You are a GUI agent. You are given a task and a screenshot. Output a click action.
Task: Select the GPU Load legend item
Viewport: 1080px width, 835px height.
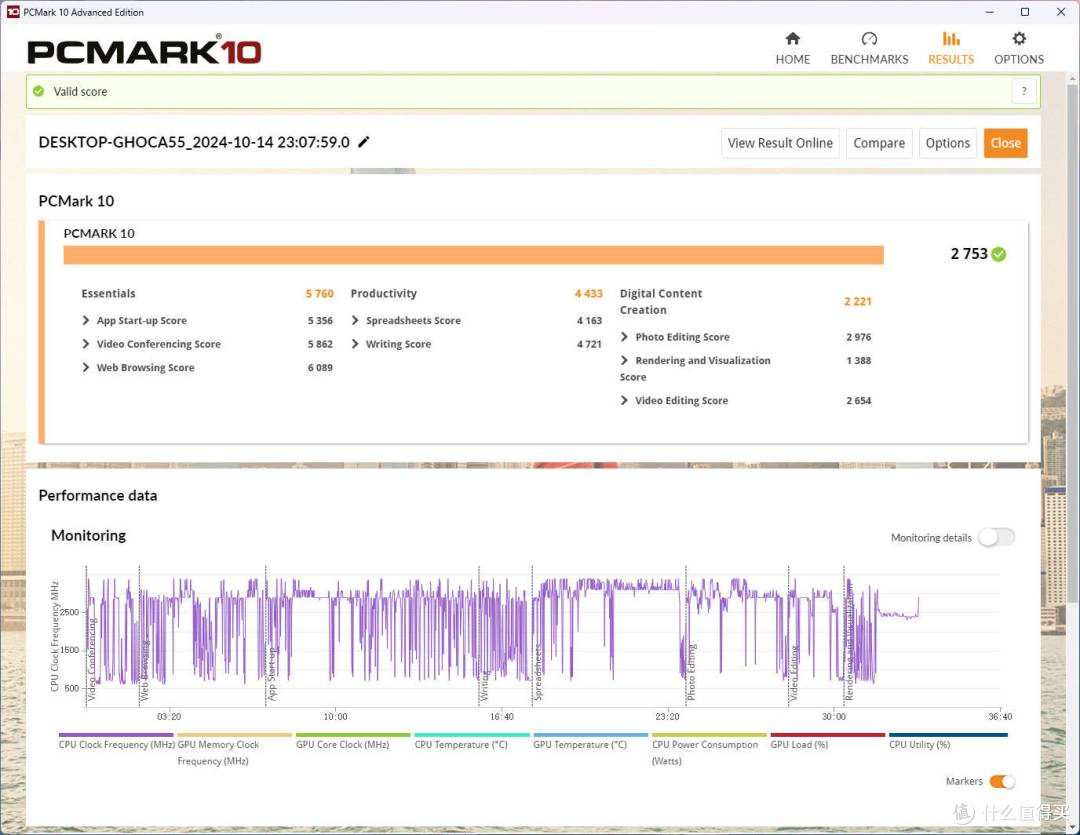coord(827,742)
